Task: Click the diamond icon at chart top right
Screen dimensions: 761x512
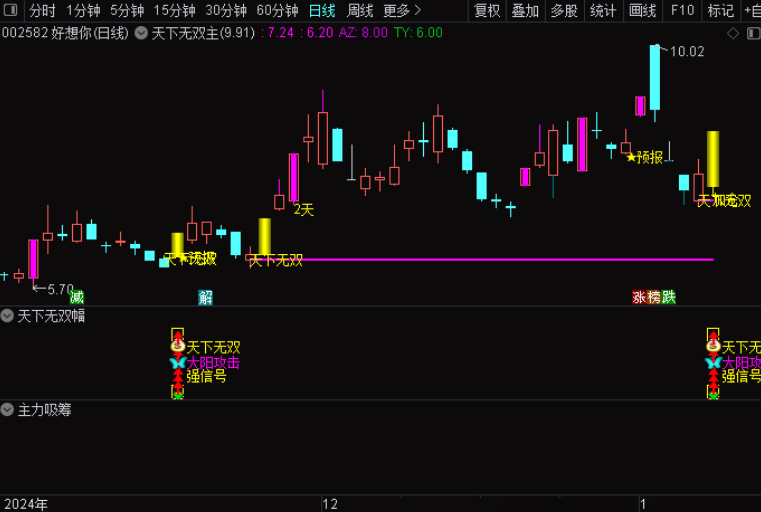Action: click(x=733, y=33)
